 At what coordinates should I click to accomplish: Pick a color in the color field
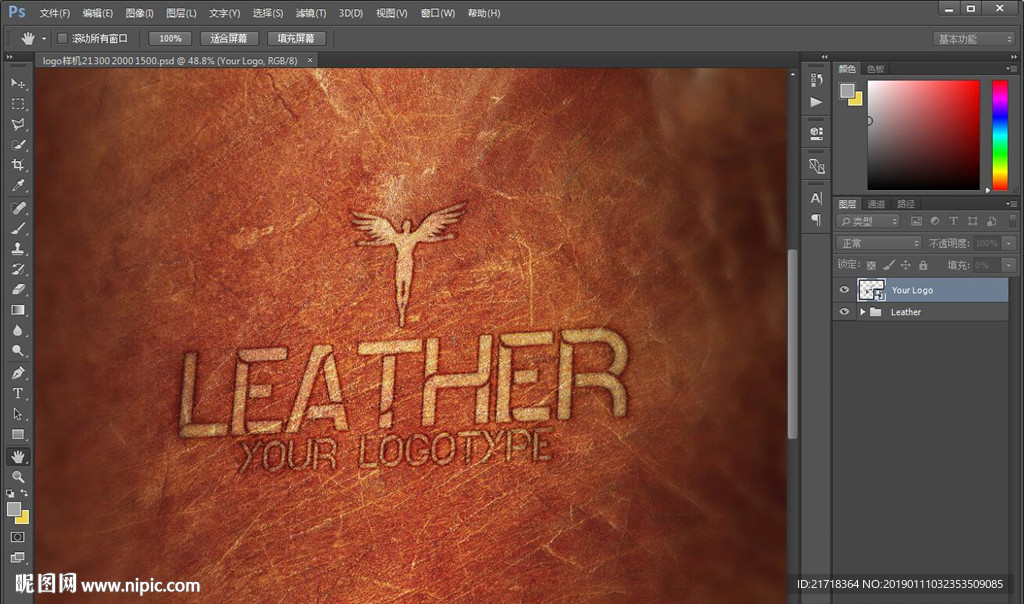click(x=923, y=135)
